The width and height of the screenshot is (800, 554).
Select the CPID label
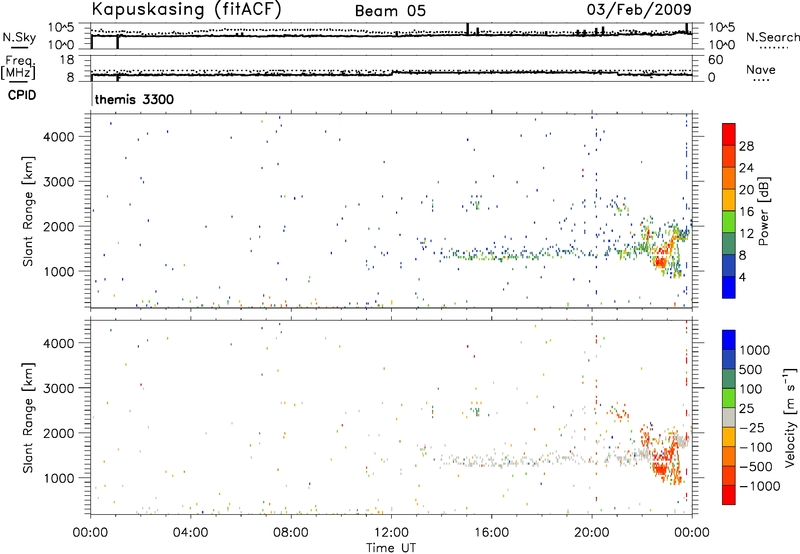(22, 95)
